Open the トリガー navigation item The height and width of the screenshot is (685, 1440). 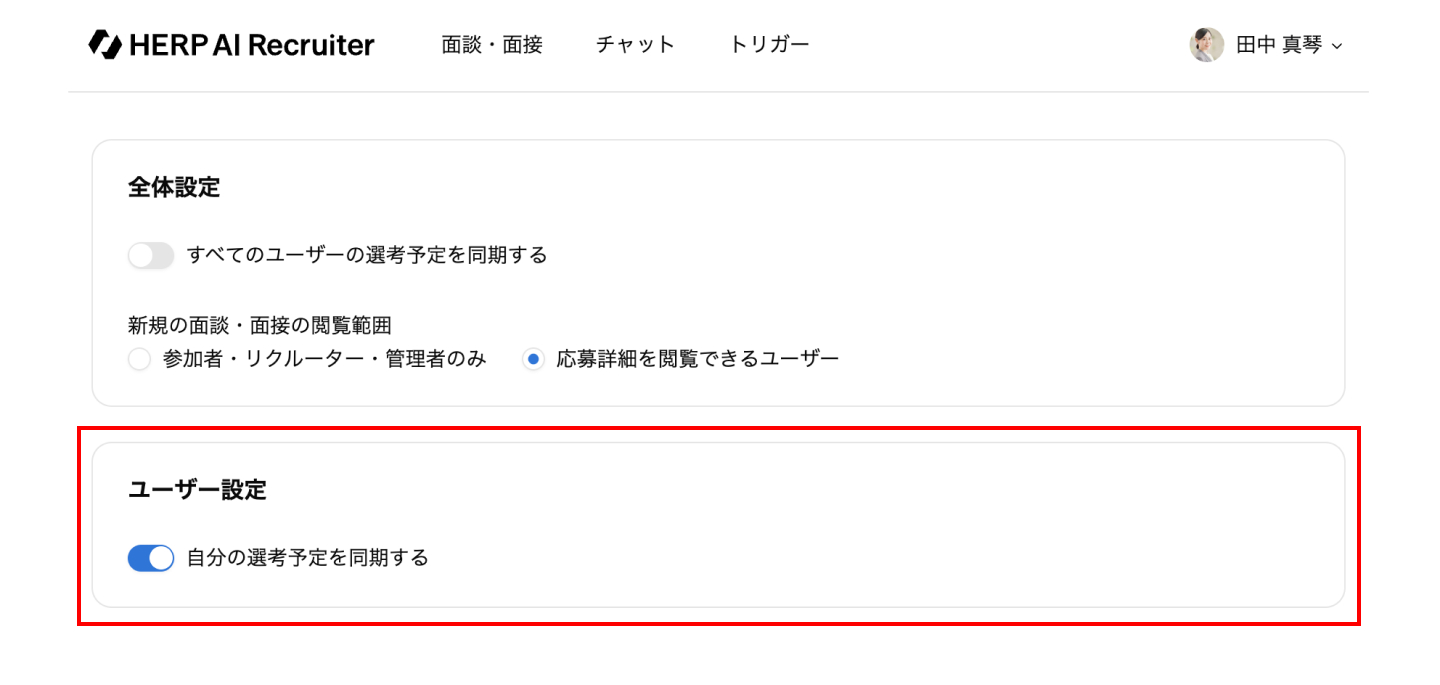pyautogui.click(x=769, y=45)
